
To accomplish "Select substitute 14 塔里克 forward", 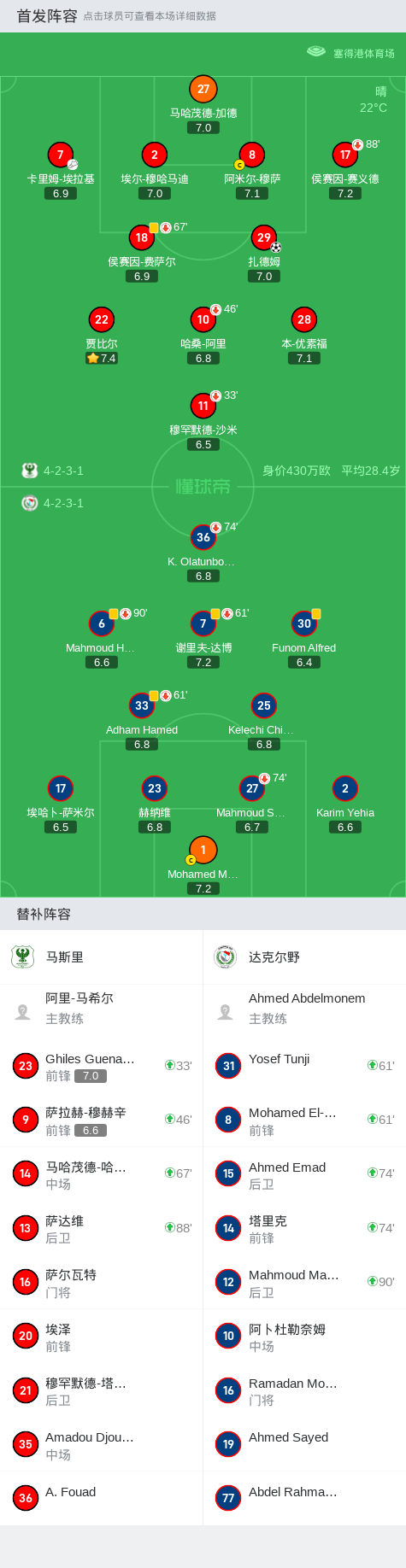I will pos(304,1228).
